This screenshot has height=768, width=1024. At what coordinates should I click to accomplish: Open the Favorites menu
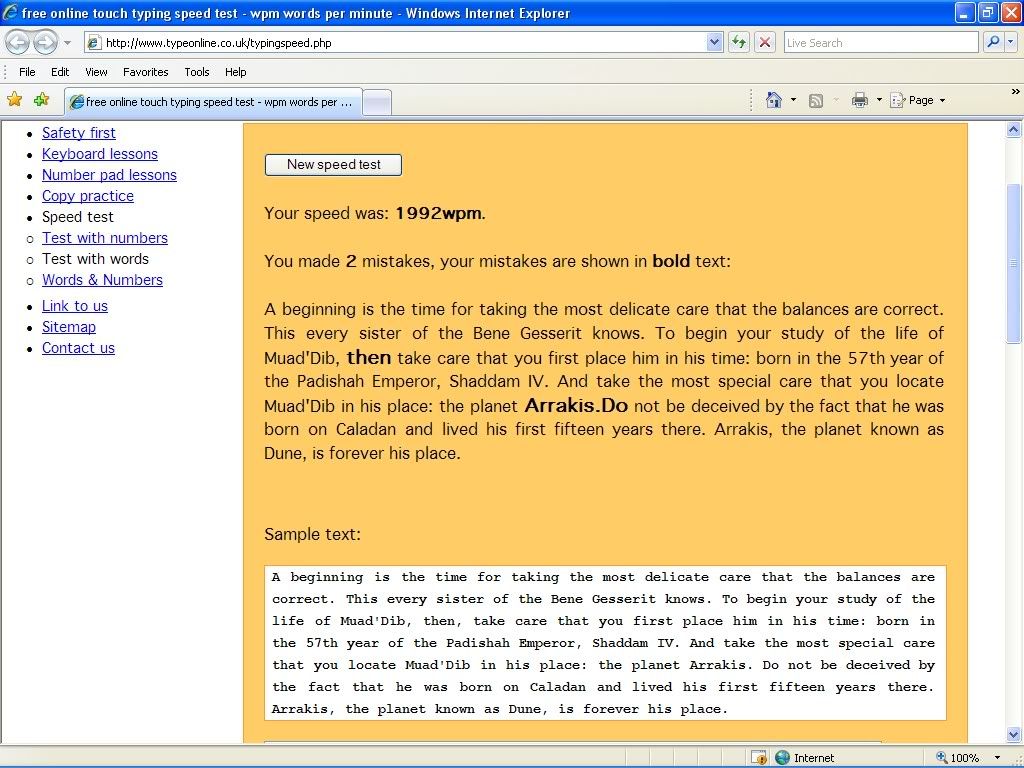point(146,72)
